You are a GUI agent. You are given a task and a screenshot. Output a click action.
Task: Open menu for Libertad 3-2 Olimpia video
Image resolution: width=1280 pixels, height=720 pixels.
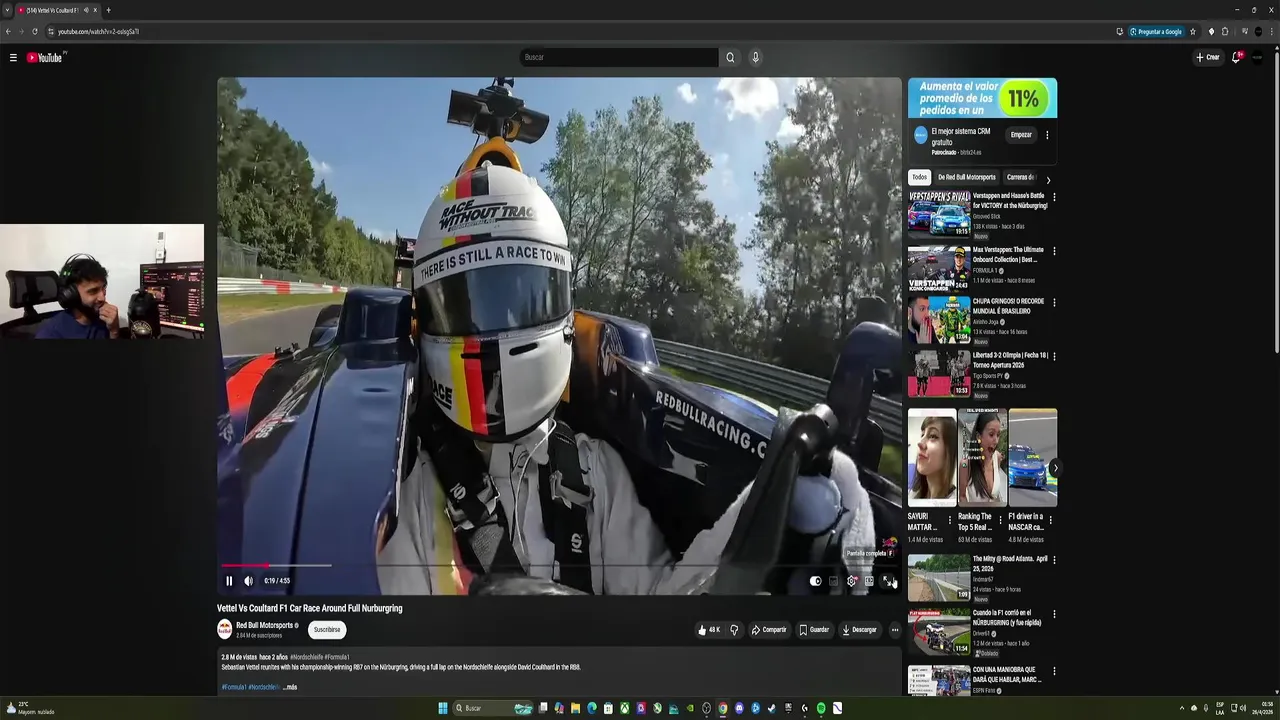coord(1054,357)
